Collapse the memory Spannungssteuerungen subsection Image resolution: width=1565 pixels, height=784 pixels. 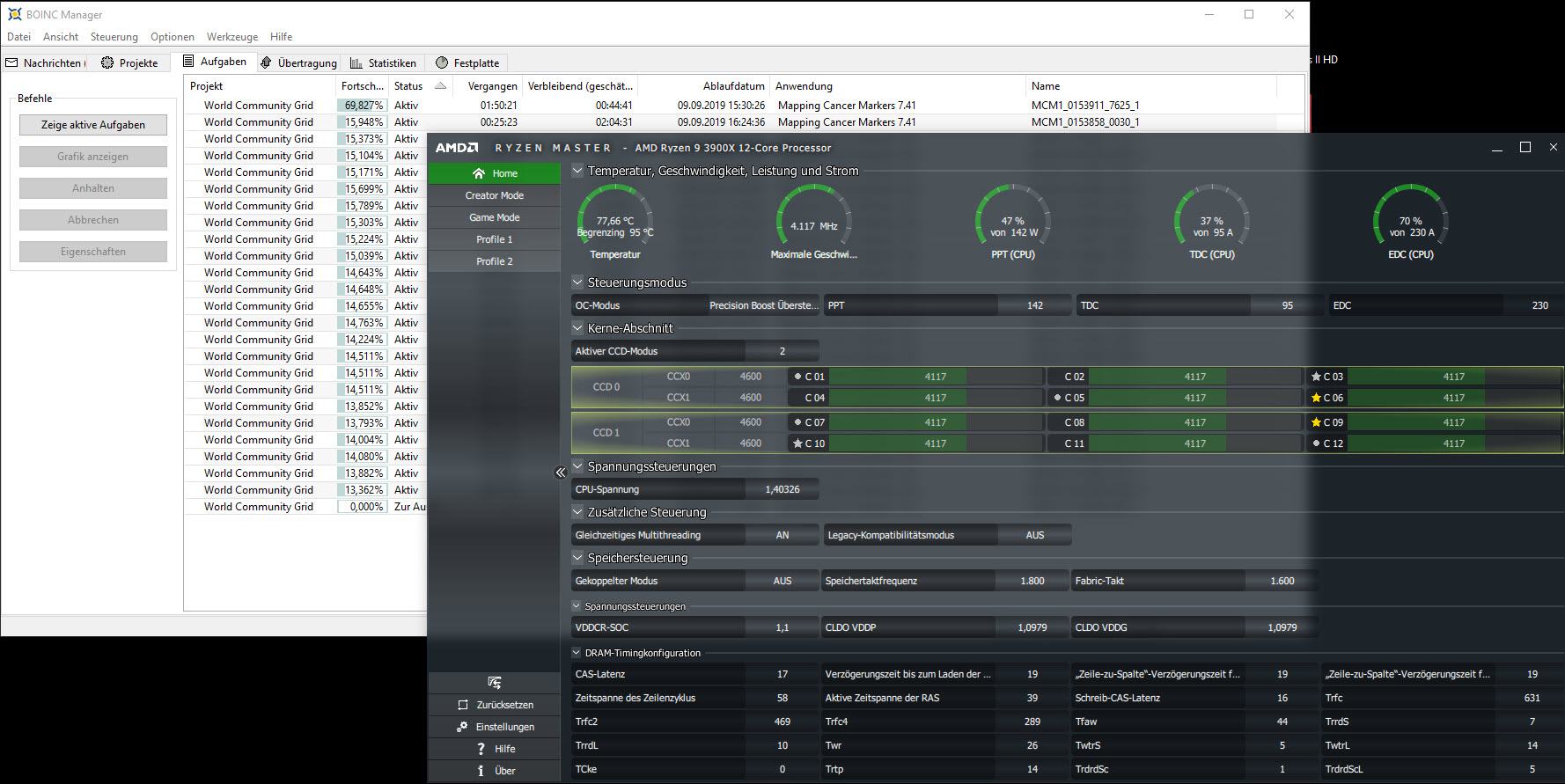tap(577, 606)
